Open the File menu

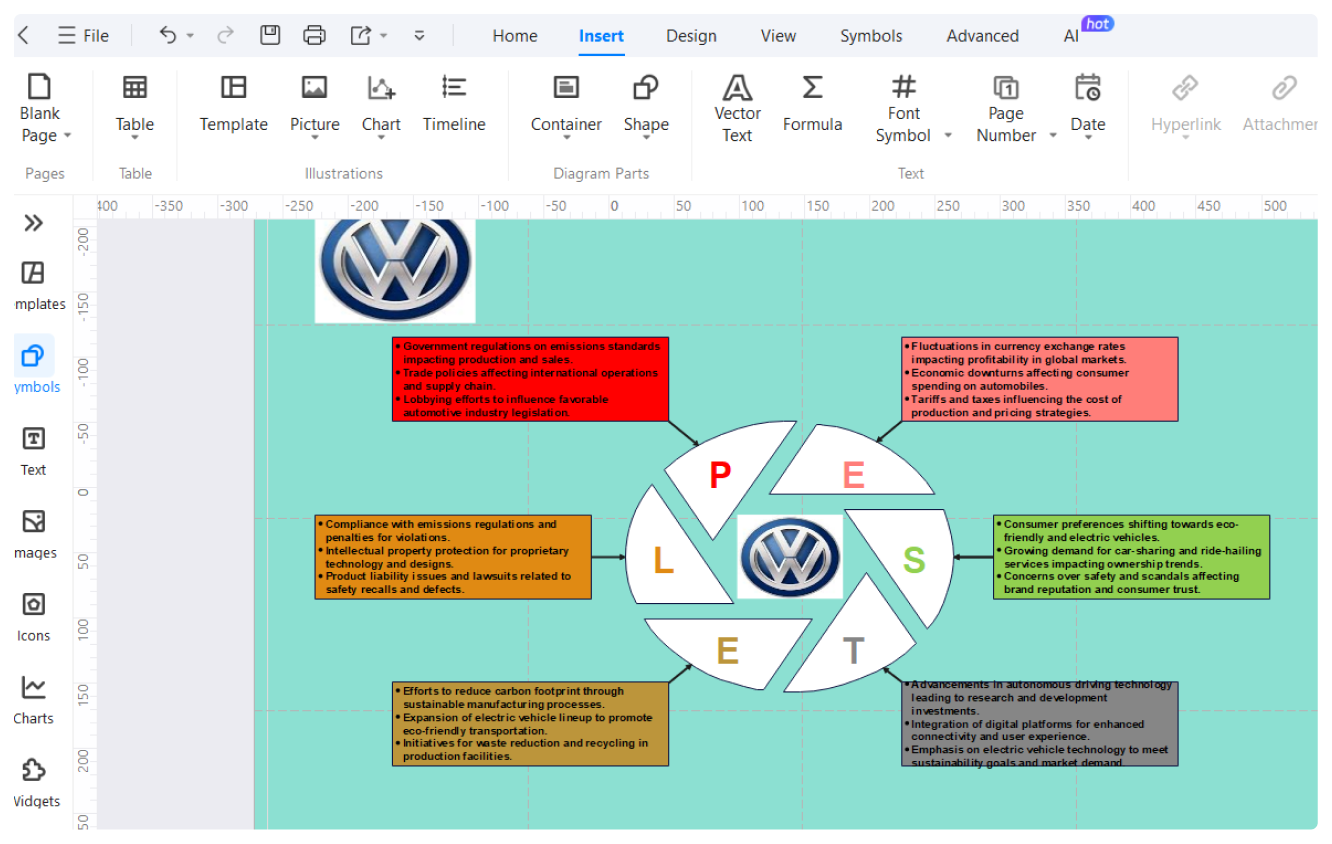[83, 35]
